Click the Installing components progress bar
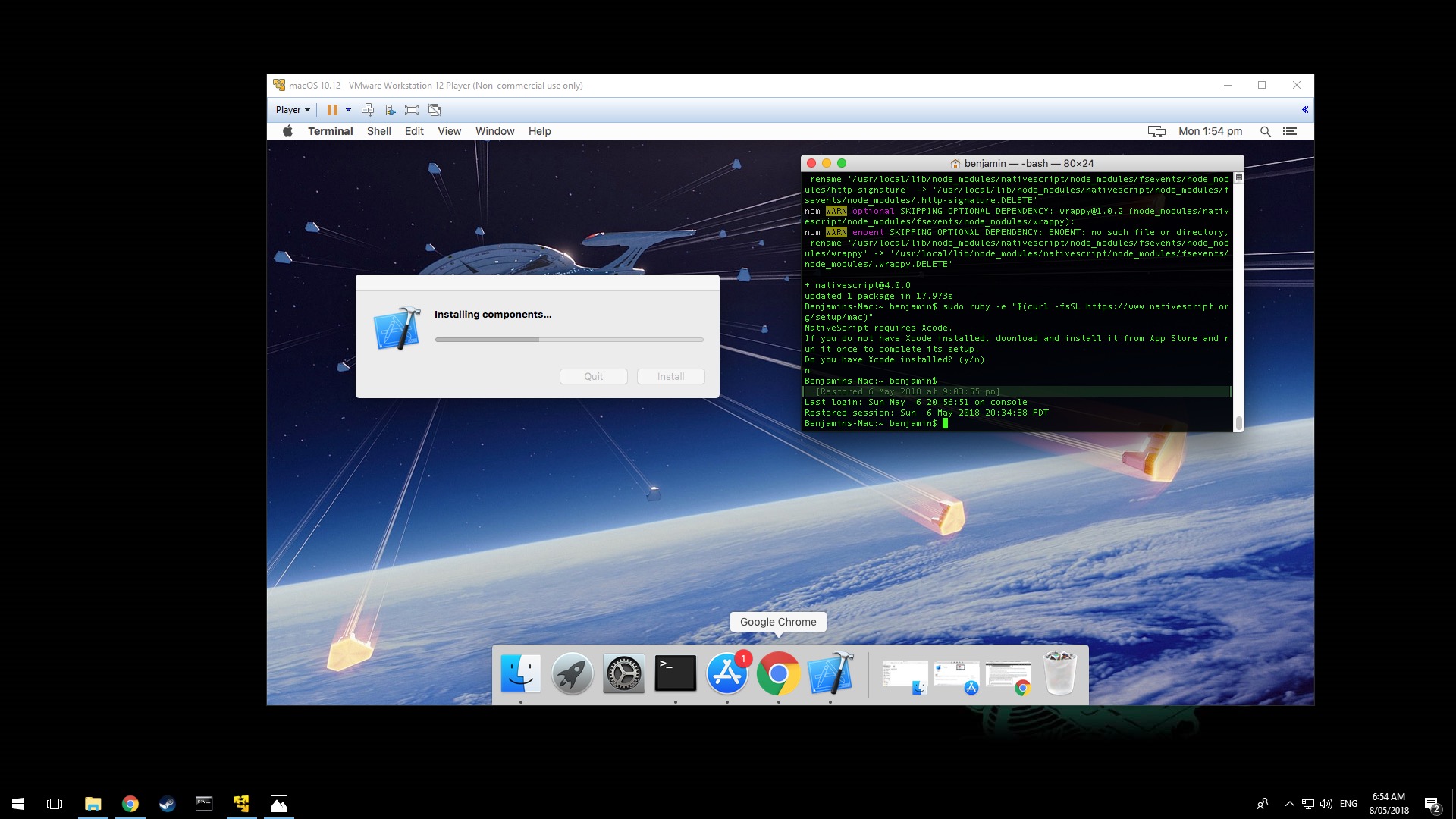The image size is (1456, 819). pos(569,340)
